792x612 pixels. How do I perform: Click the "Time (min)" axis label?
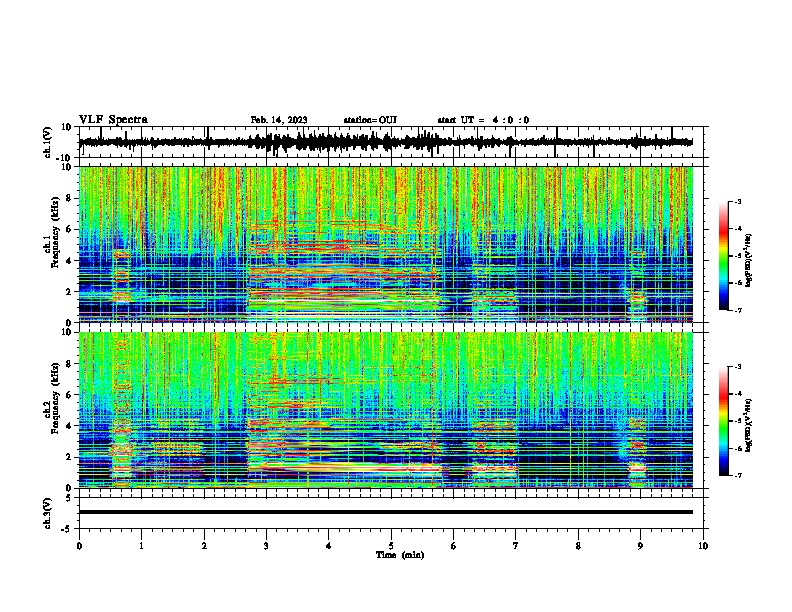(400, 555)
